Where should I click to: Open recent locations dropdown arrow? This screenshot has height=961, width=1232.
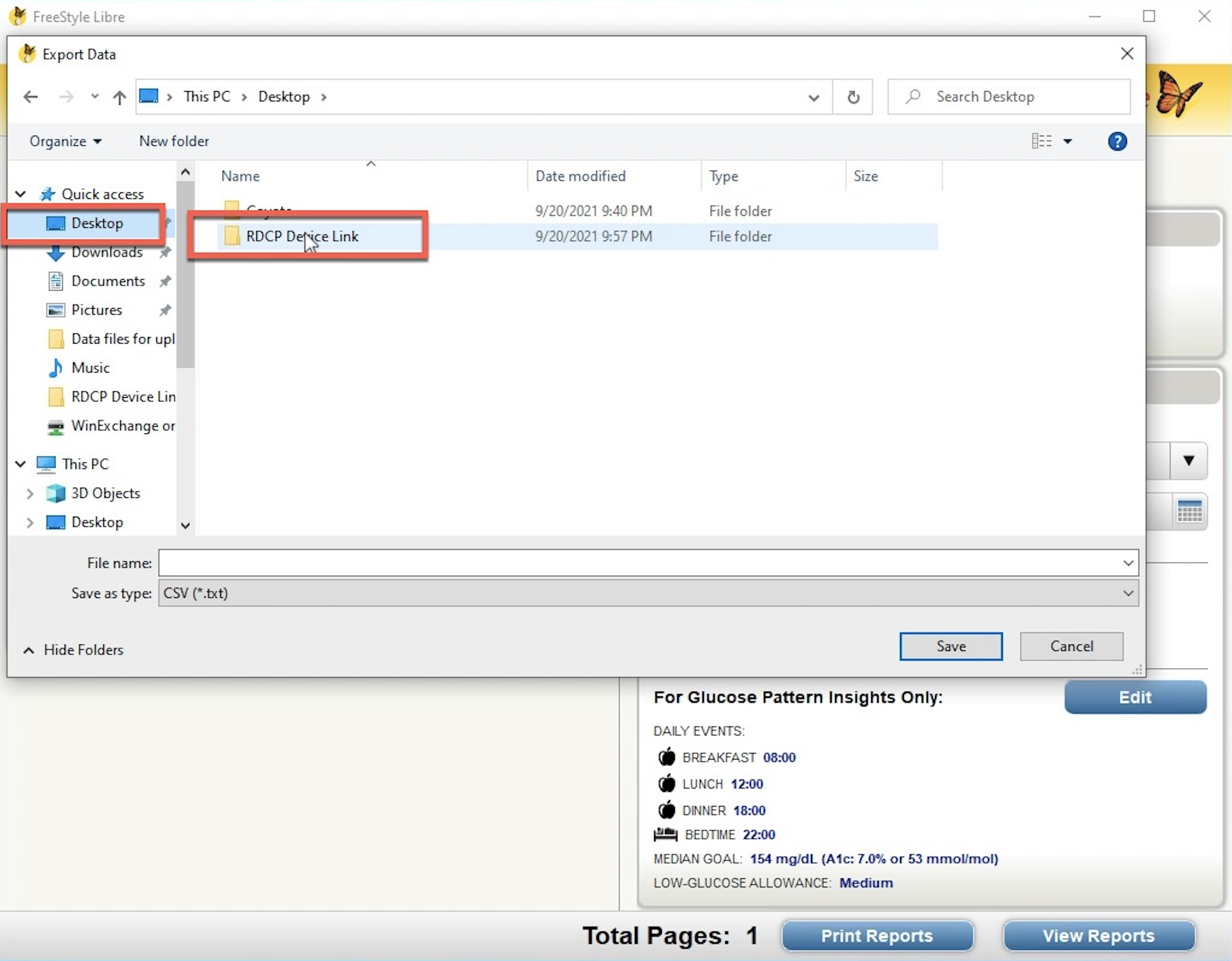[95, 97]
